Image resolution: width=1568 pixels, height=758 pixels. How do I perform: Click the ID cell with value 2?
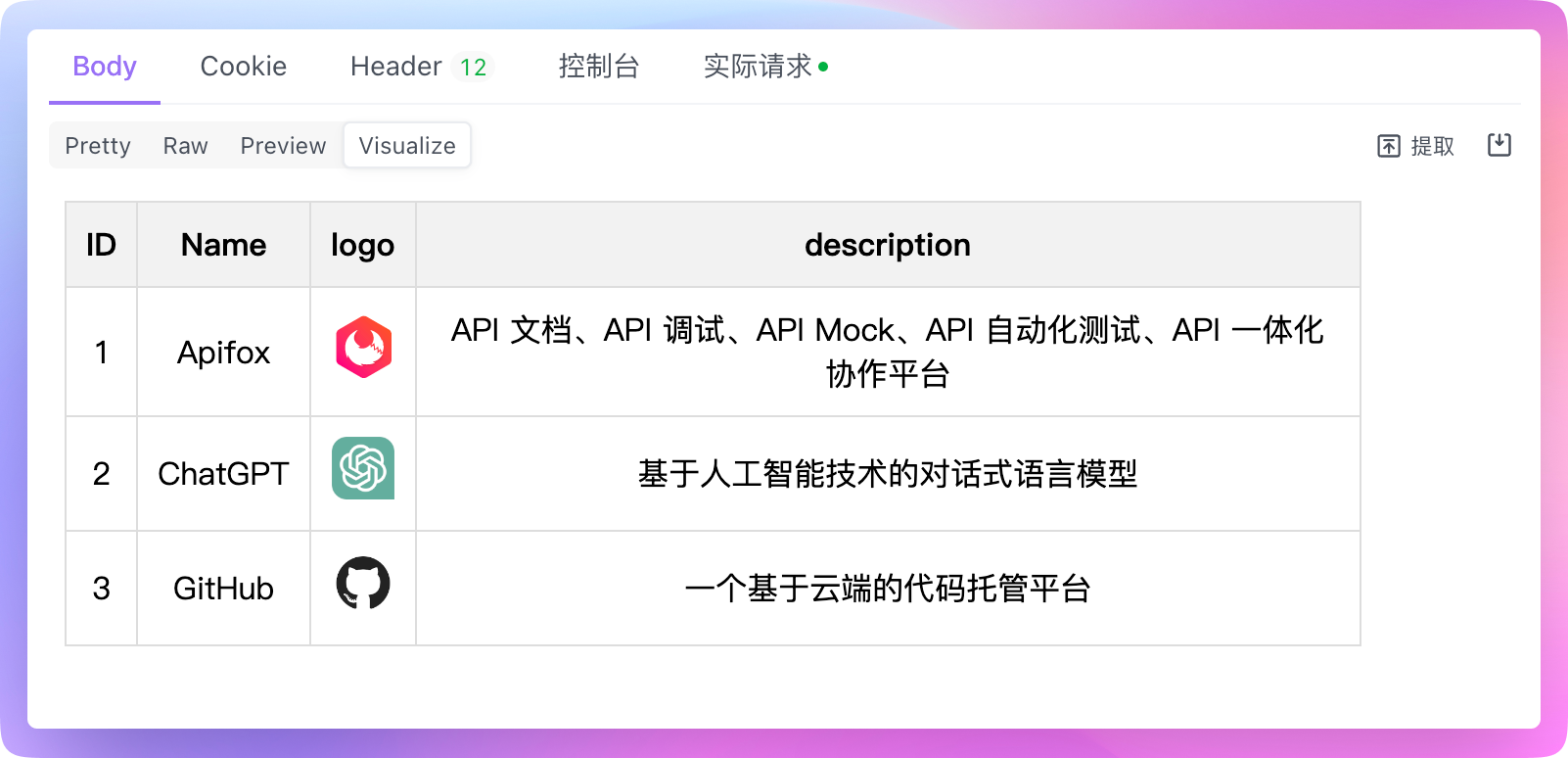pos(101,474)
